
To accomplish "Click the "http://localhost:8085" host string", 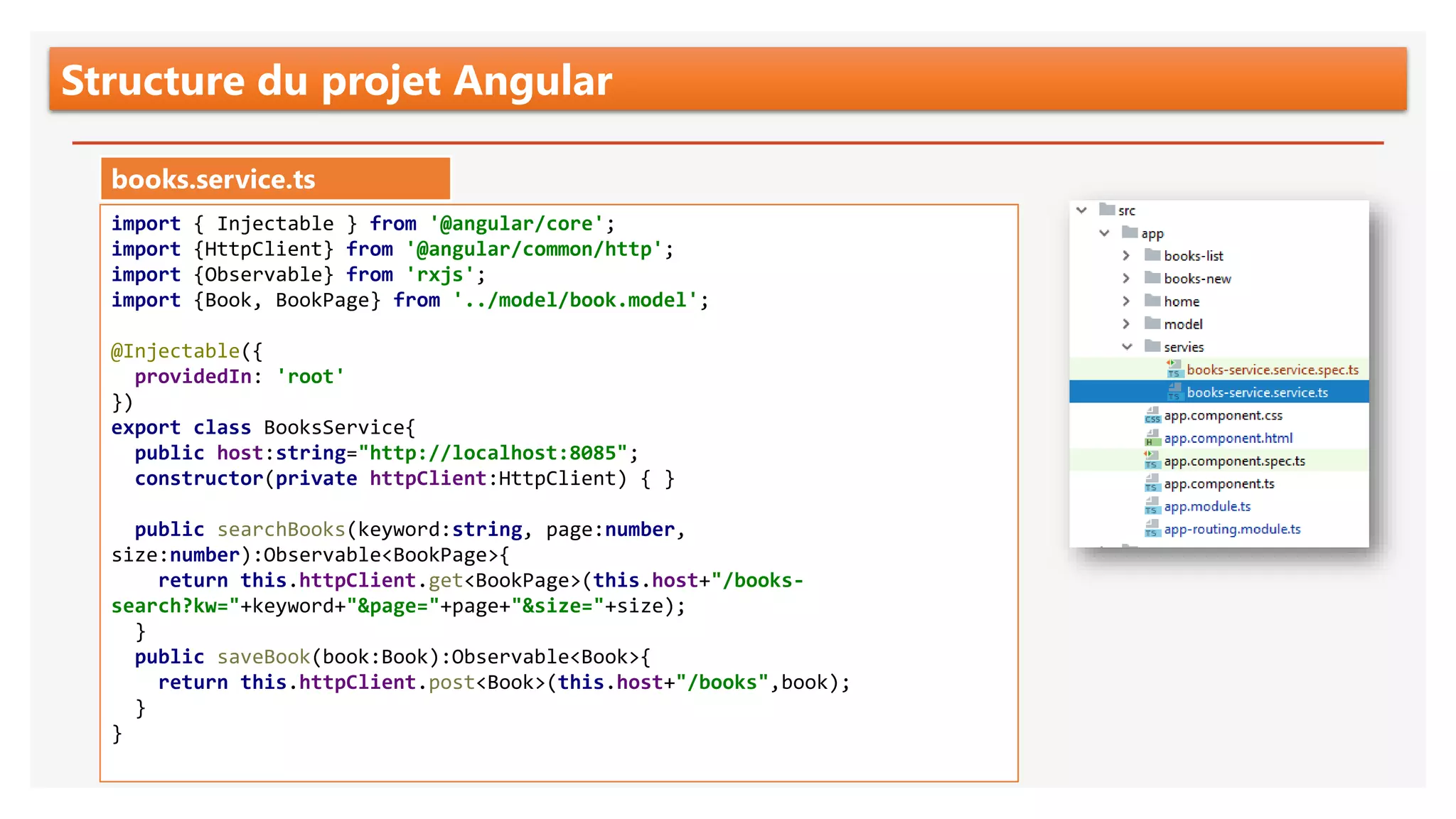I will (493, 454).
